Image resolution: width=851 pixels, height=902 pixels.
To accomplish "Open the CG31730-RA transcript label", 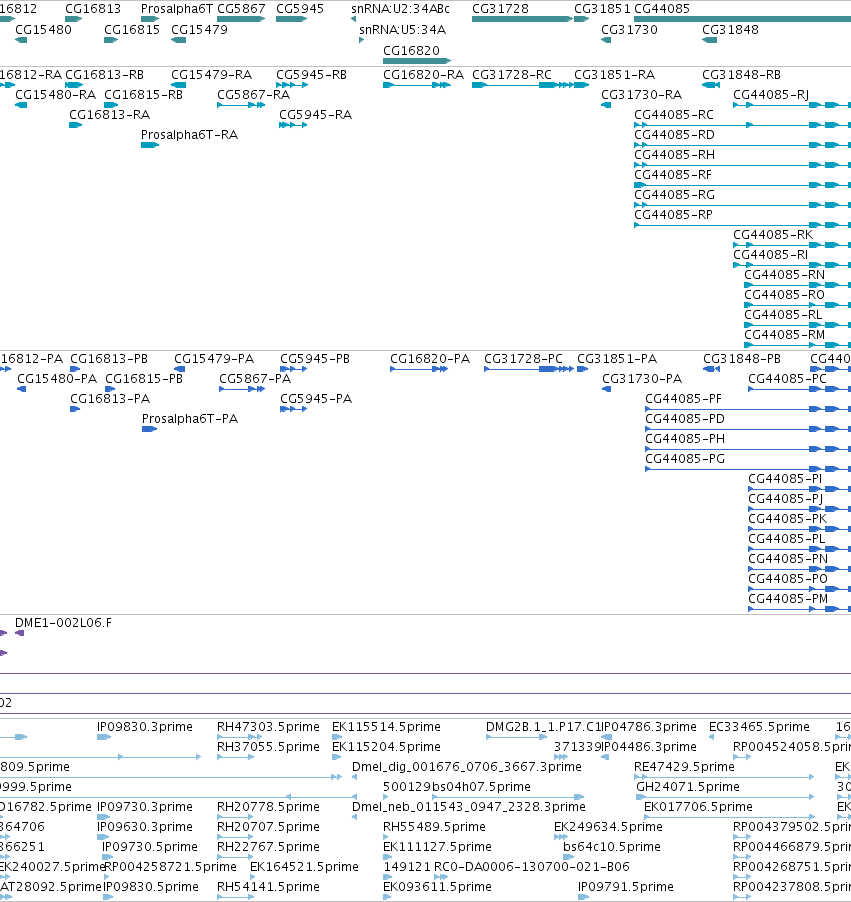I will (641, 94).
